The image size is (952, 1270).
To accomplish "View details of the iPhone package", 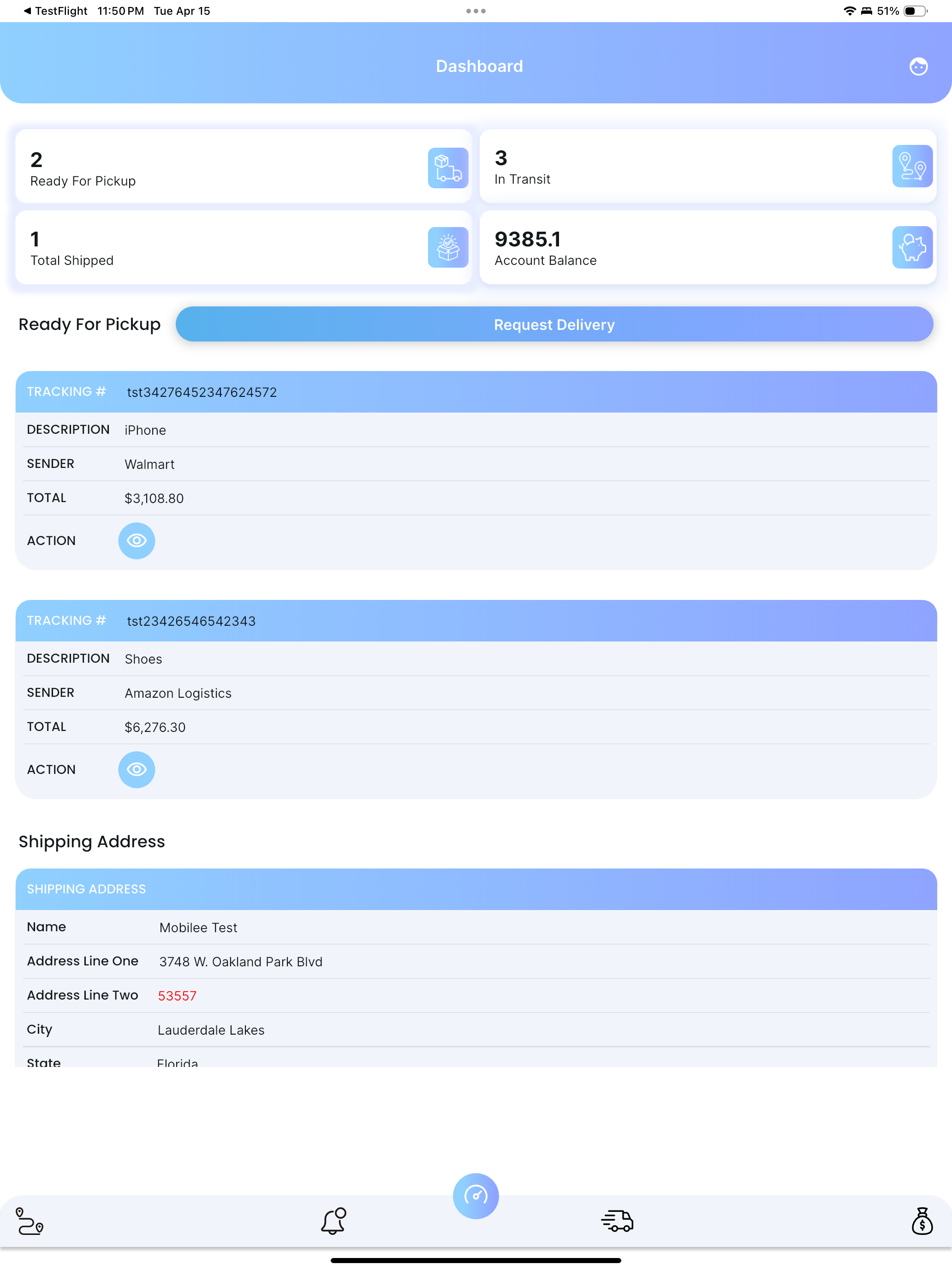I will tap(137, 540).
